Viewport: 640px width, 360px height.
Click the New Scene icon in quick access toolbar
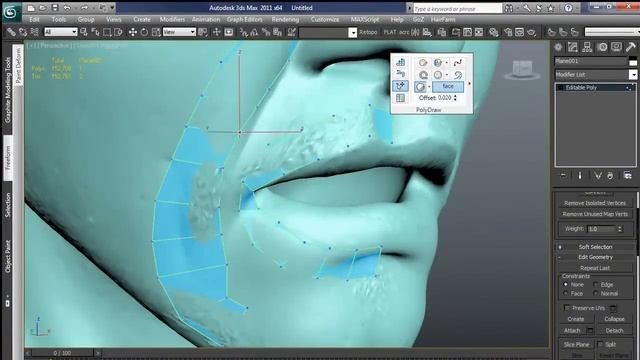click(31, 8)
